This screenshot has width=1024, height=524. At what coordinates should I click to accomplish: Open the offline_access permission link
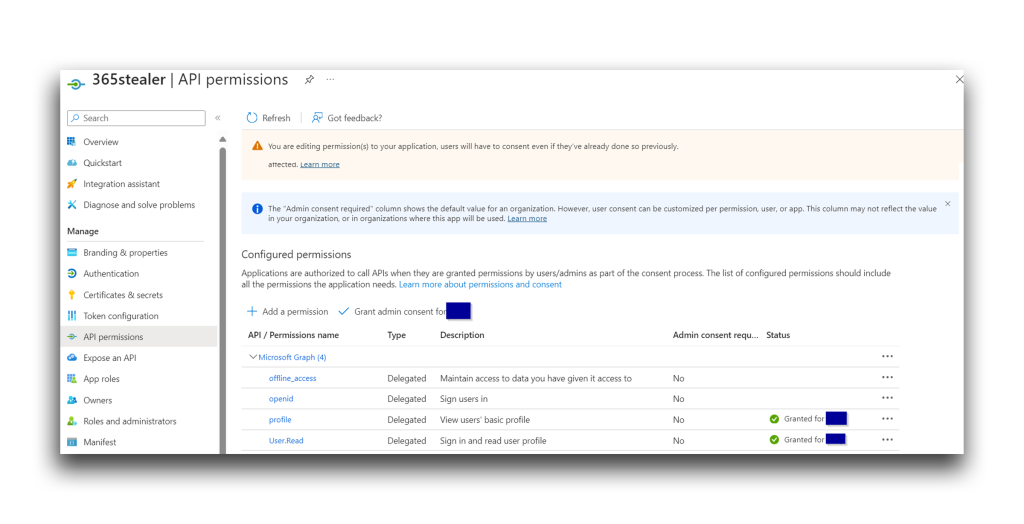(x=293, y=378)
